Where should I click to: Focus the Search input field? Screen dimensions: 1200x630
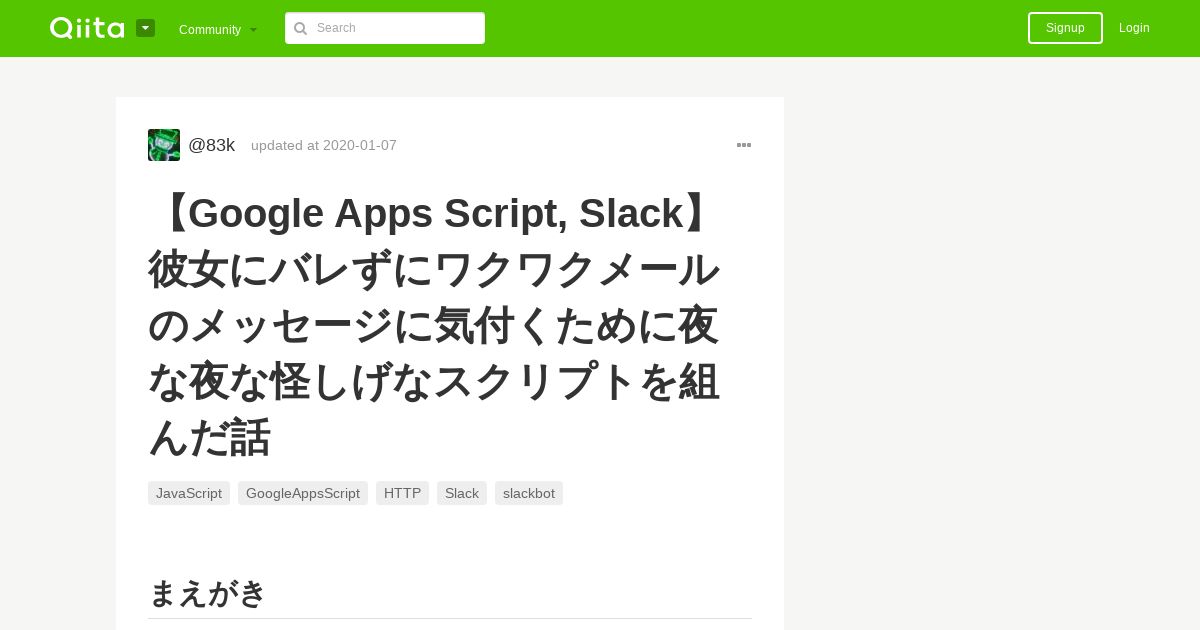pyautogui.click(x=385, y=28)
